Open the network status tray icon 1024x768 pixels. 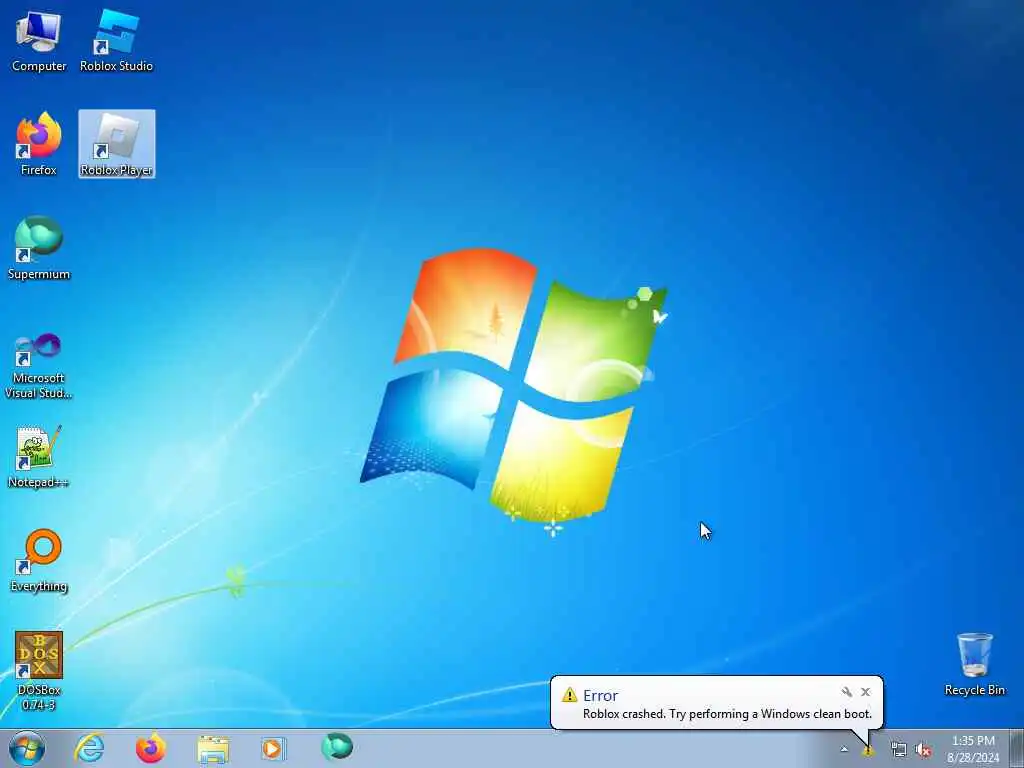click(x=899, y=750)
